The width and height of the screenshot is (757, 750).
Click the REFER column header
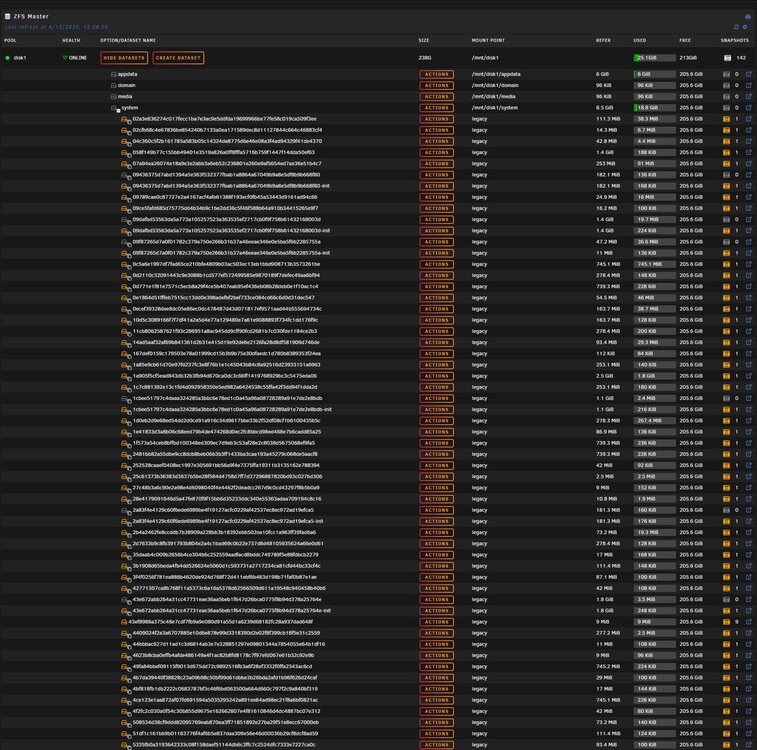click(603, 41)
